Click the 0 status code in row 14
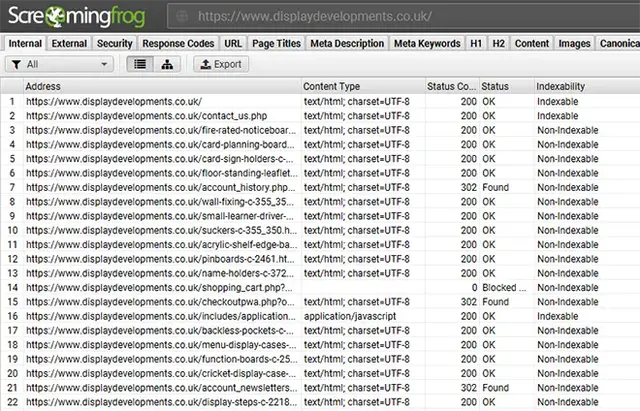 [x=474, y=288]
